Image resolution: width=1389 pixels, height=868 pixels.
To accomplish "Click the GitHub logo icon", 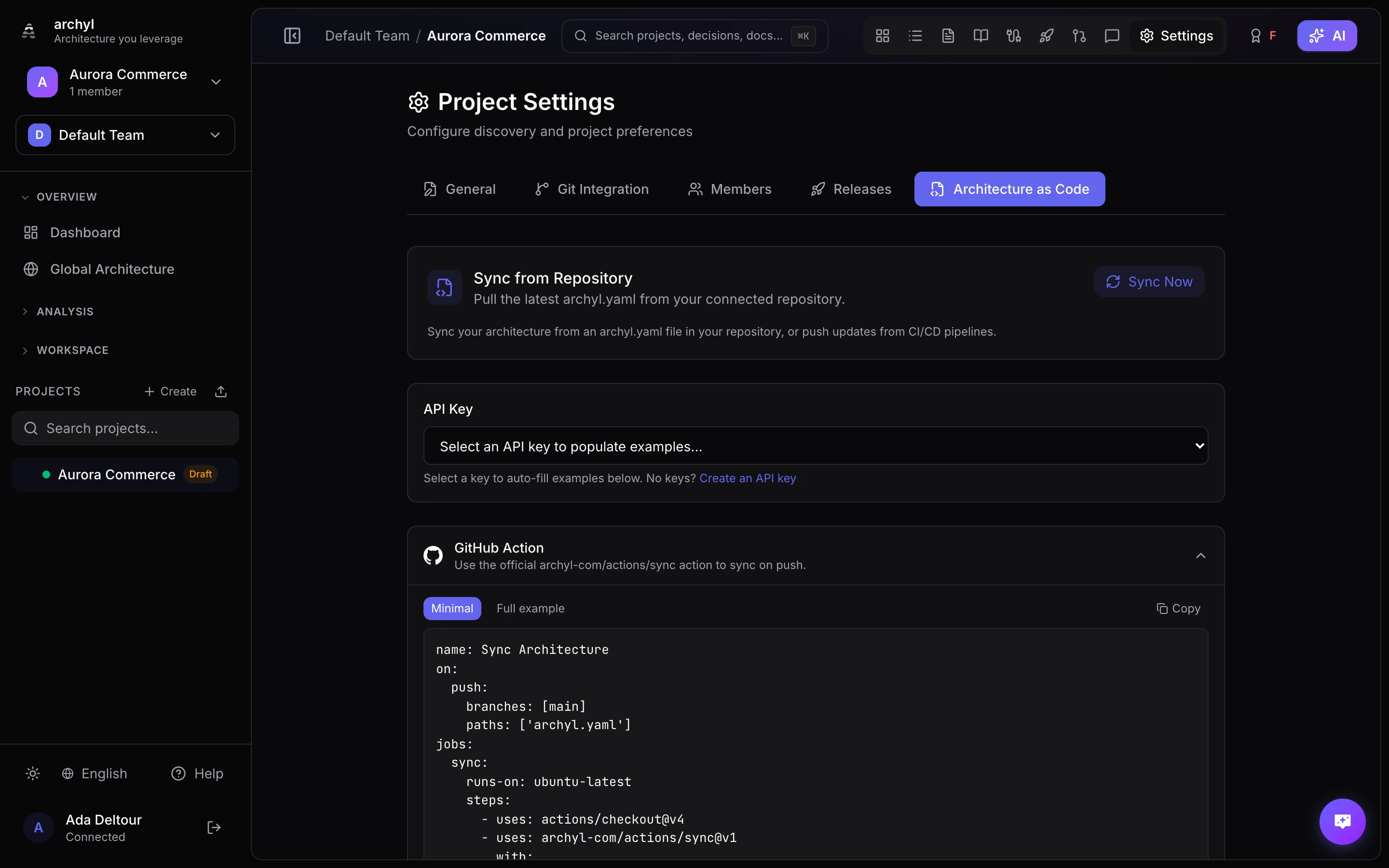I will tap(433, 556).
